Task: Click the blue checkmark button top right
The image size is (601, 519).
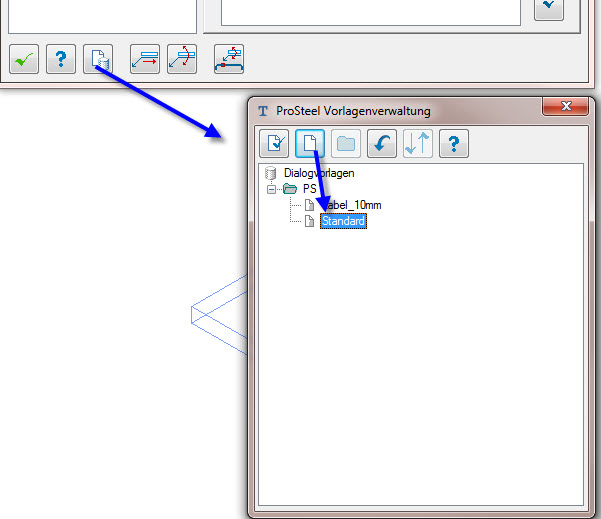Action: (549, 7)
